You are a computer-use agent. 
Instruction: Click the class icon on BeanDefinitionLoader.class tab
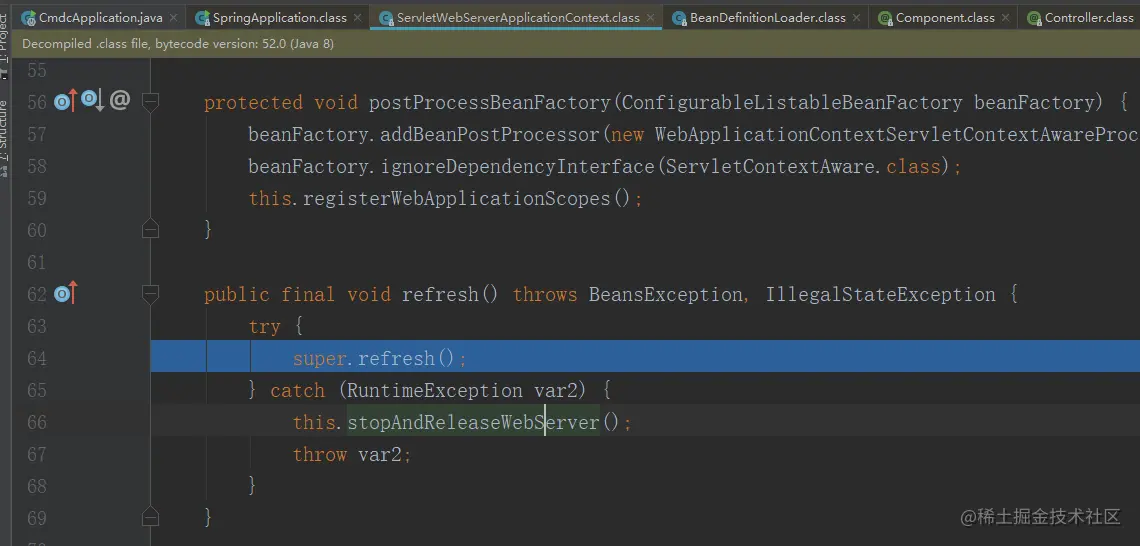tap(679, 18)
